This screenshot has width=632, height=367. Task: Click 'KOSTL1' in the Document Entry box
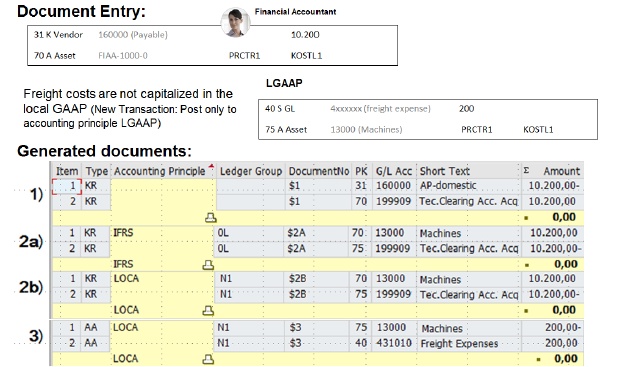(306, 56)
